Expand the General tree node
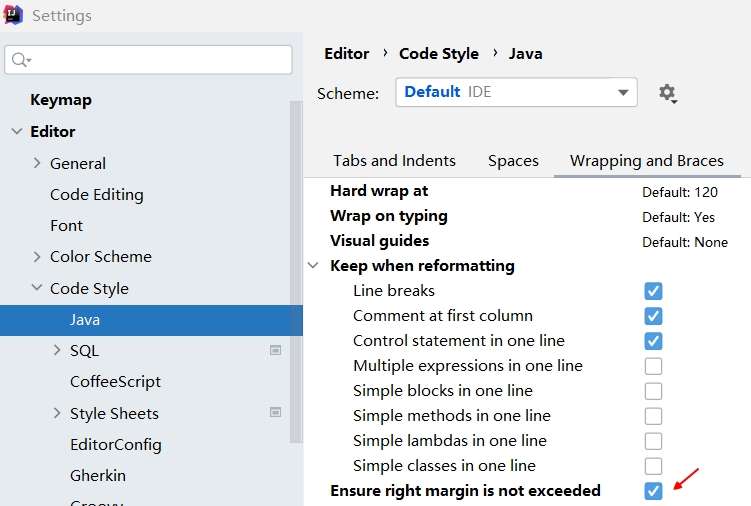 (37, 163)
